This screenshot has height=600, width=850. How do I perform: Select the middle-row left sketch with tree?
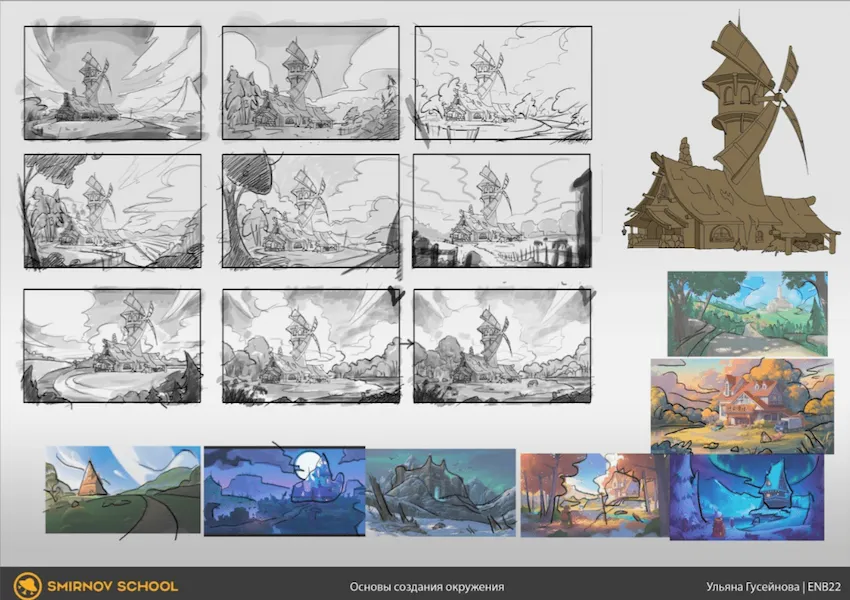[x=112, y=211]
